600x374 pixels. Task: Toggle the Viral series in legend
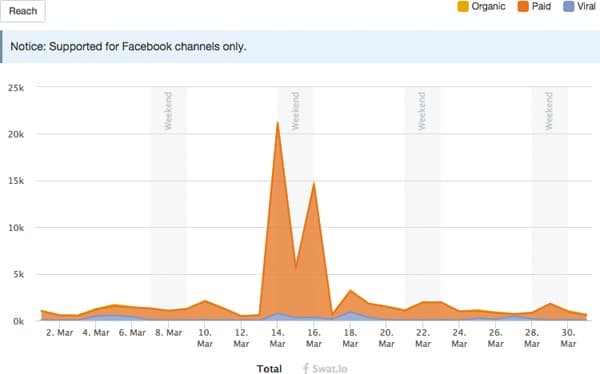[x=579, y=7]
